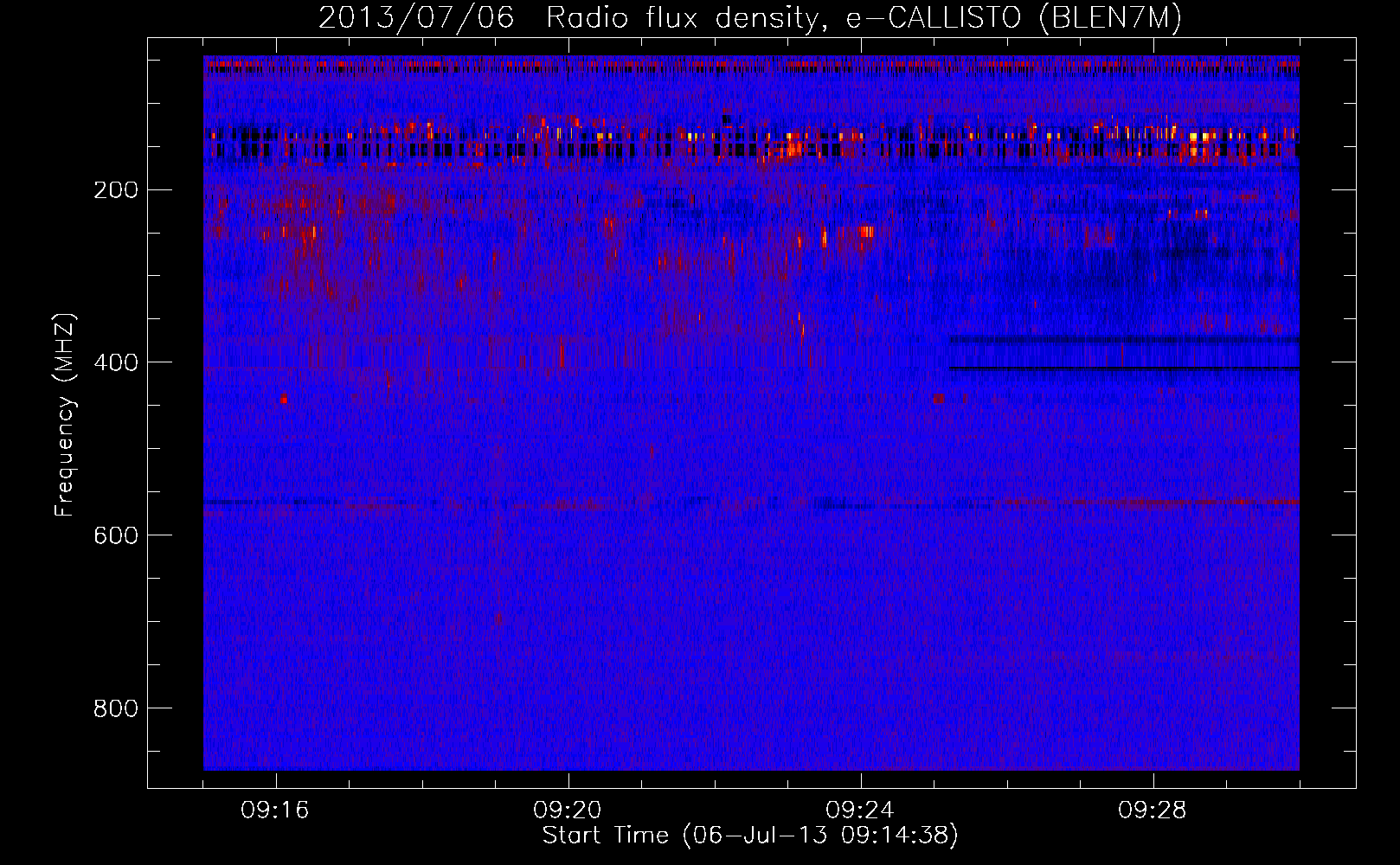Screen dimensions: 1400x865
Task: Click the 800 frequency tick label
Action: coord(115,708)
